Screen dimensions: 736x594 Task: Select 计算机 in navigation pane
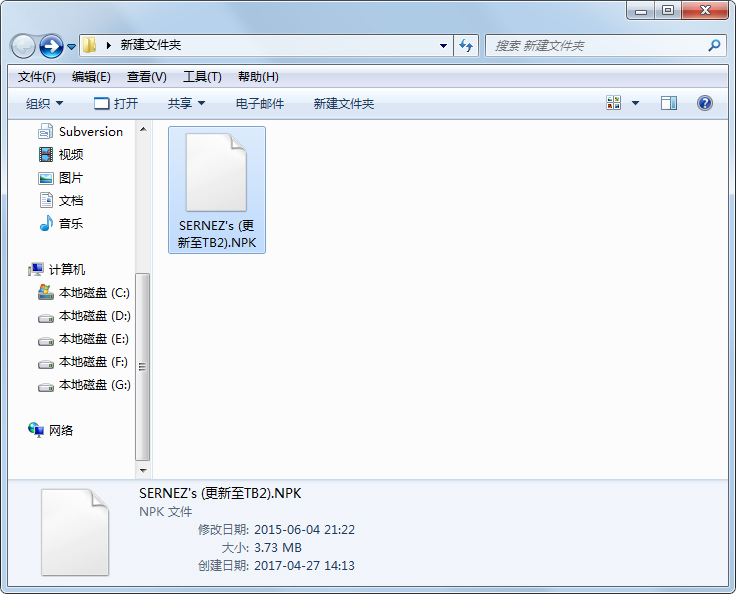coord(56,270)
